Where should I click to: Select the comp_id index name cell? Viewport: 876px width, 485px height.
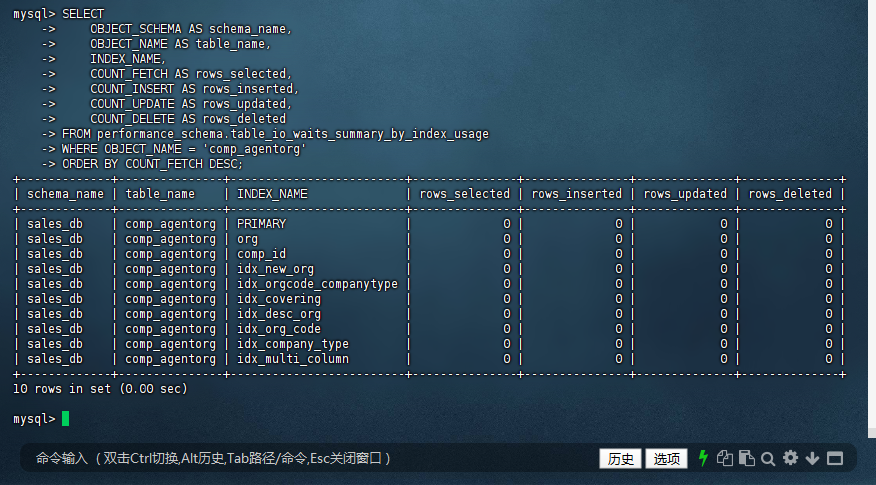pyautogui.click(x=261, y=254)
